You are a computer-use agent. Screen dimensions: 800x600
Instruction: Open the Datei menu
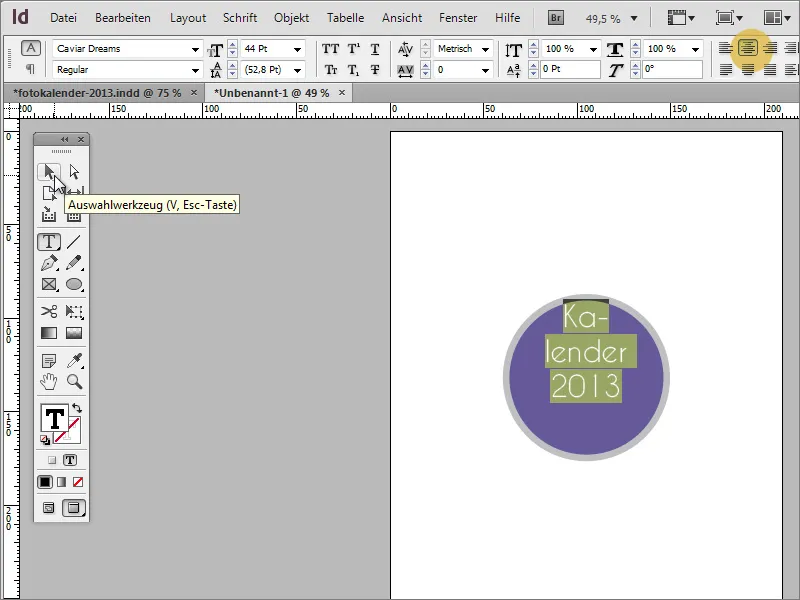63,18
